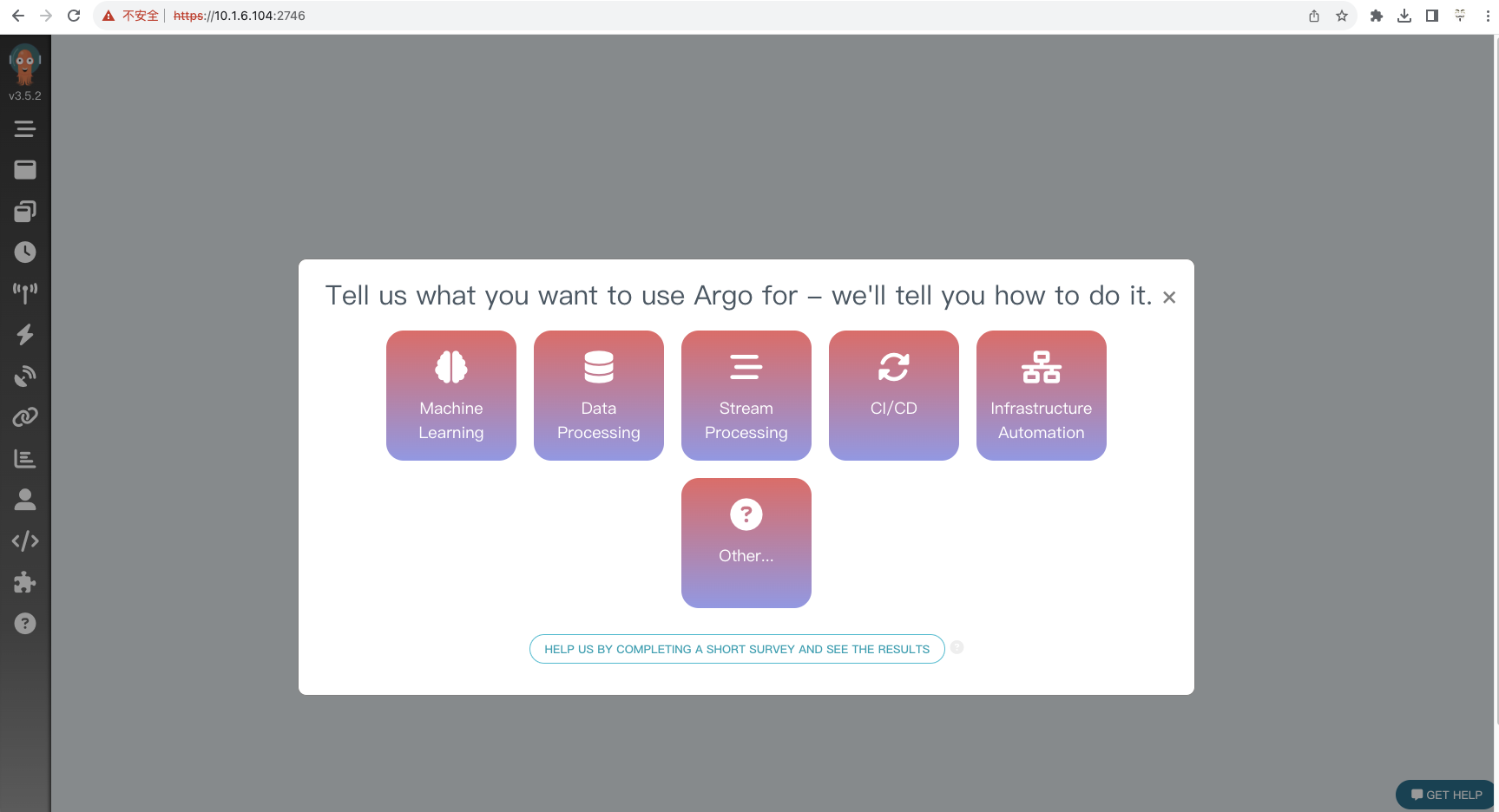The height and width of the screenshot is (812, 1499).
Task: Go forward in the browser
Action: pos(46,16)
